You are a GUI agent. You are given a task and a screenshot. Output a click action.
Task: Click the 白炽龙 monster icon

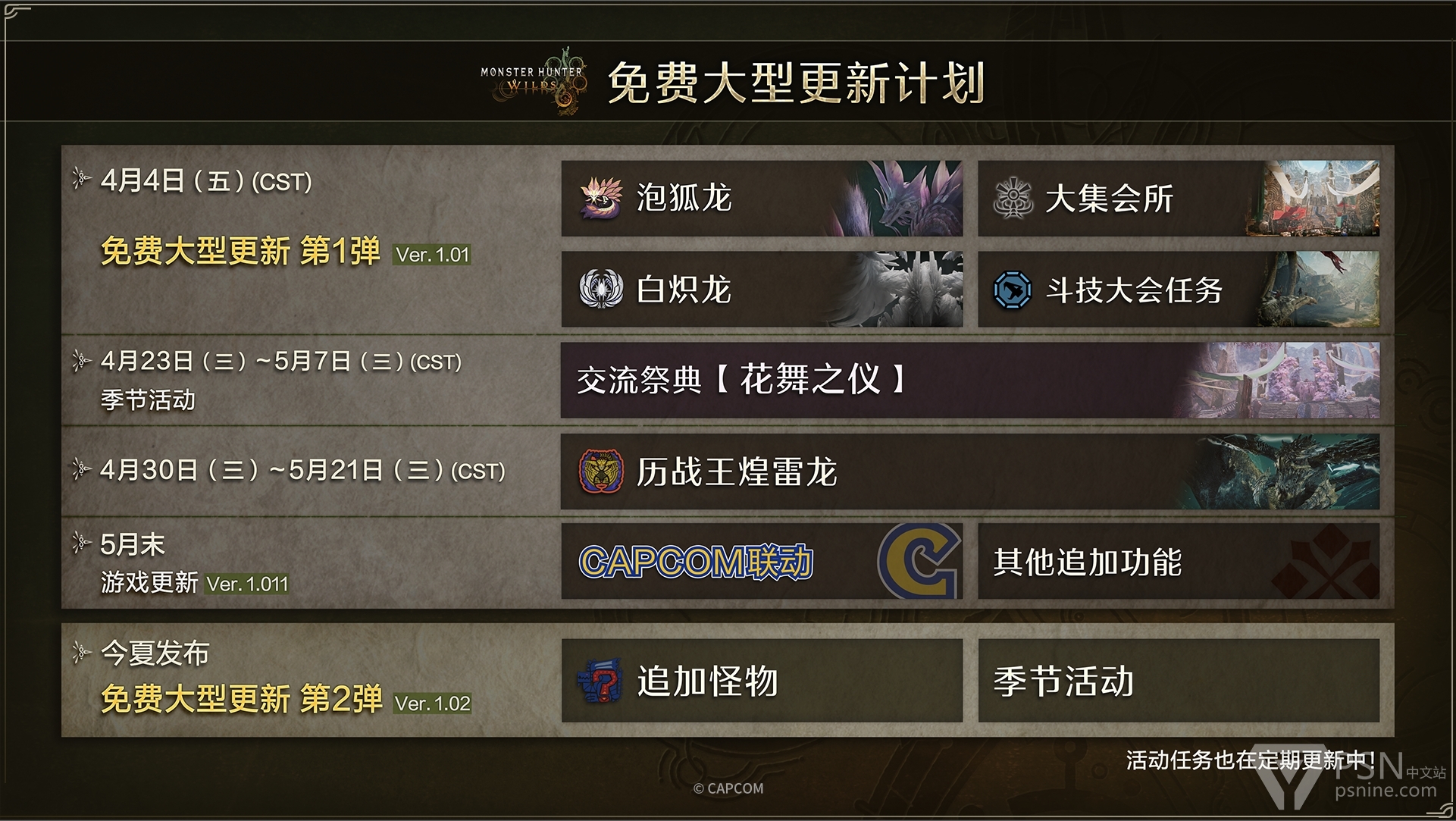[601, 290]
